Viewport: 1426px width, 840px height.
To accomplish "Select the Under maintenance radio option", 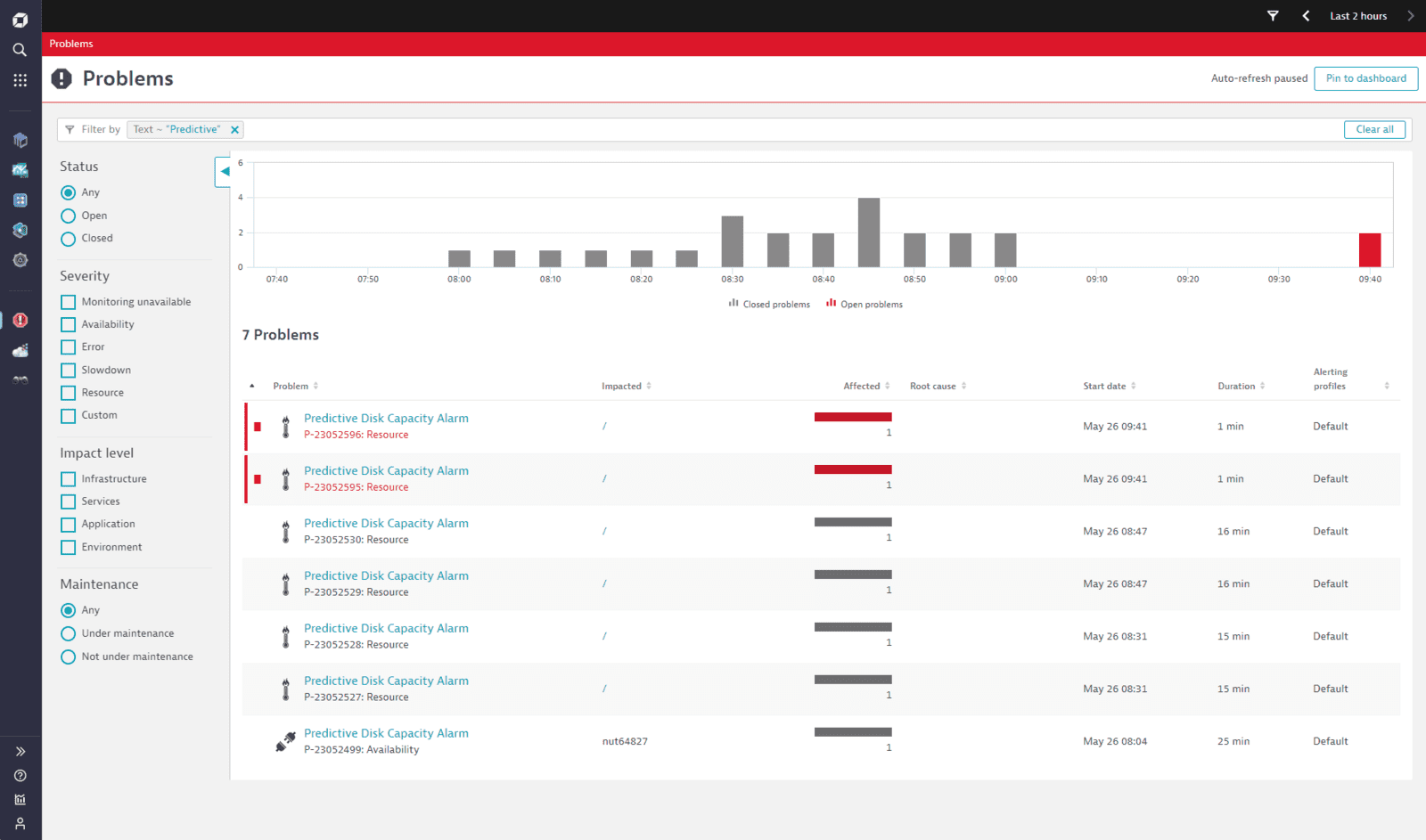I will click(69, 633).
